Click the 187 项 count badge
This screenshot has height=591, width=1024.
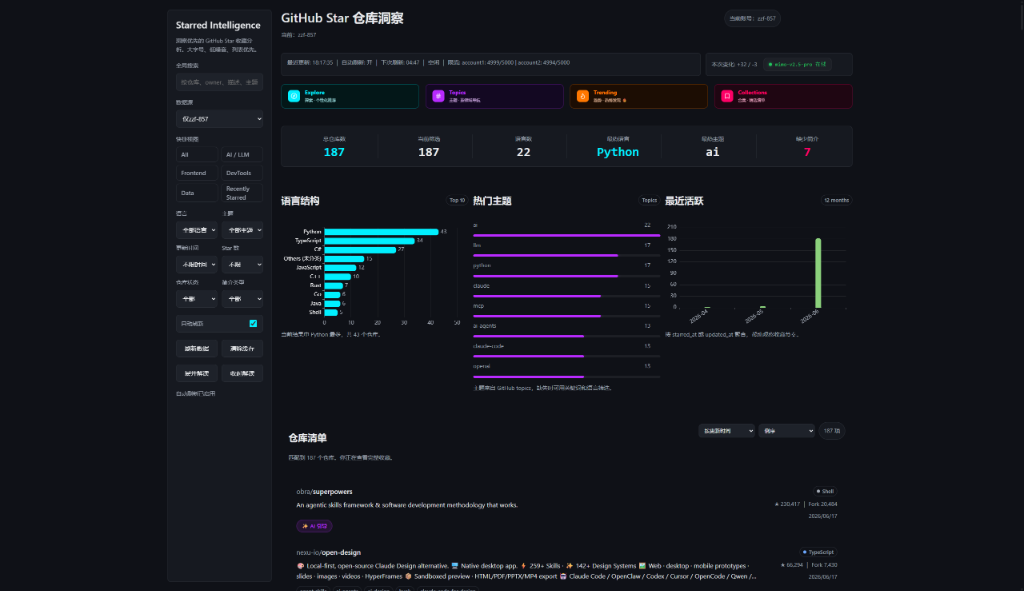tap(832, 431)
